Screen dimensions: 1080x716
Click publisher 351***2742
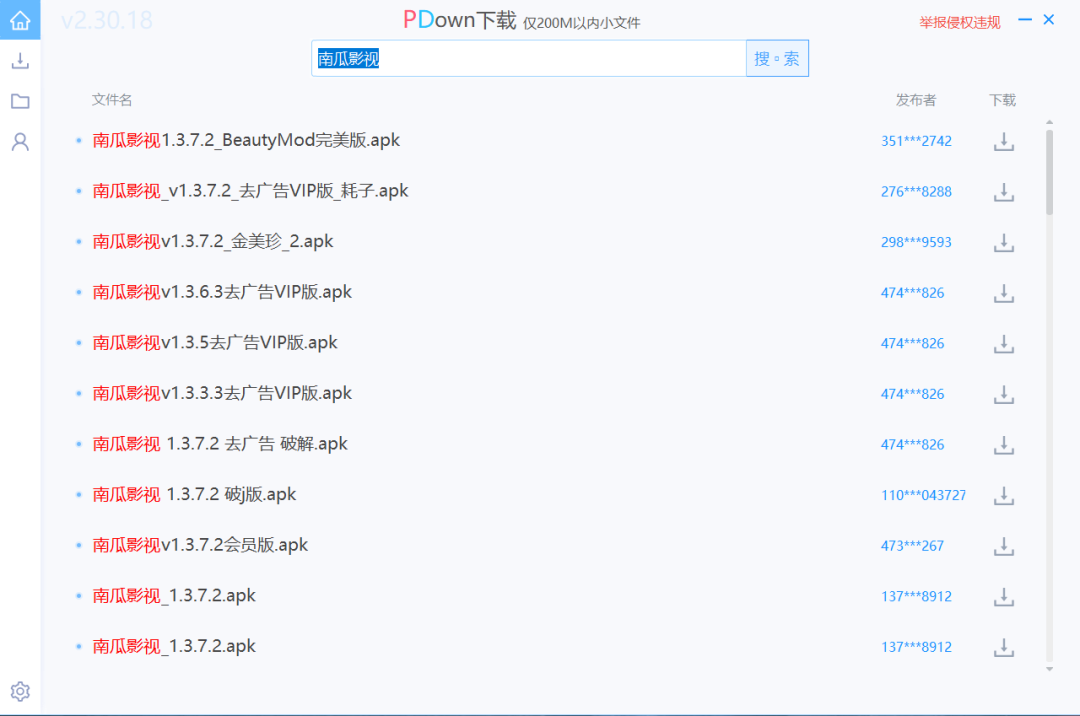pos(916,141)
